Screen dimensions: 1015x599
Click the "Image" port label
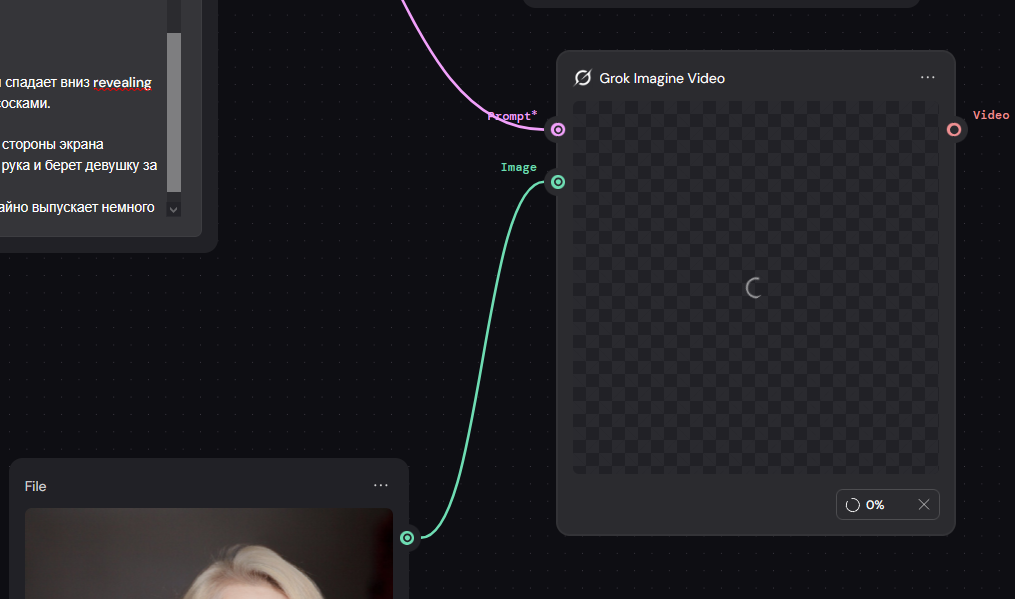click(x=519, y=167)
